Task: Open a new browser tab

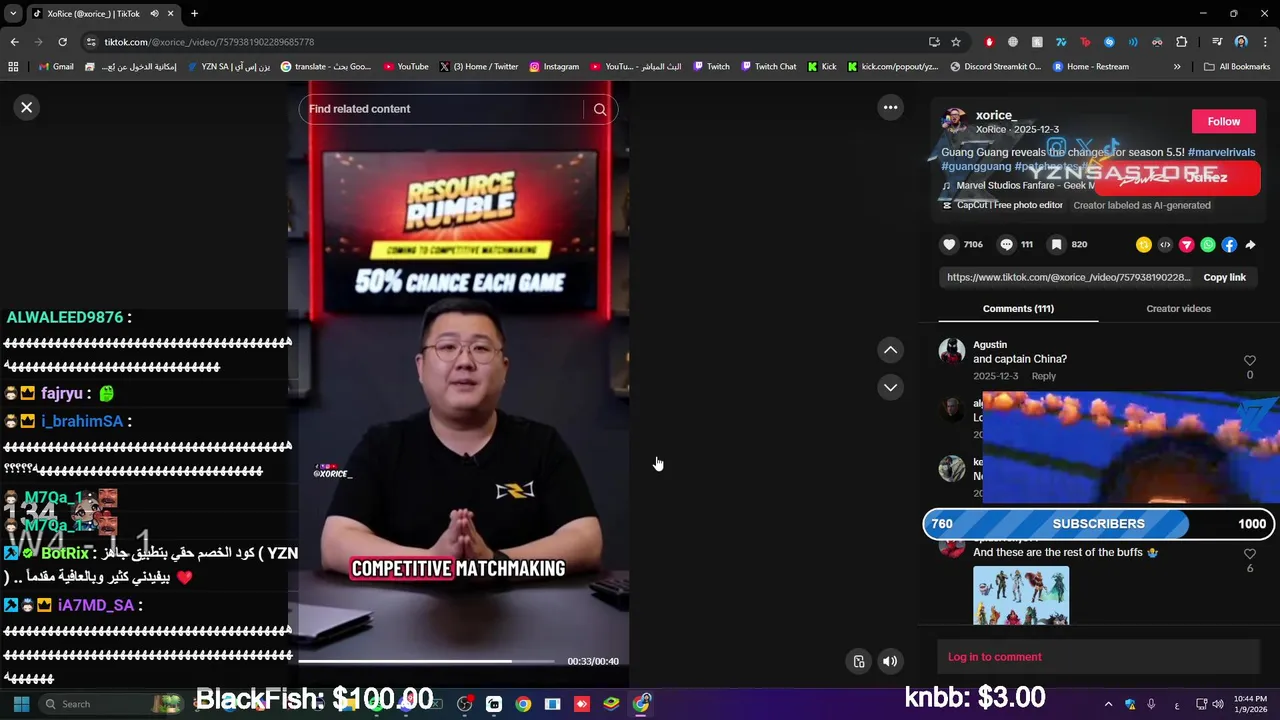Action: [x=194, y=13]
